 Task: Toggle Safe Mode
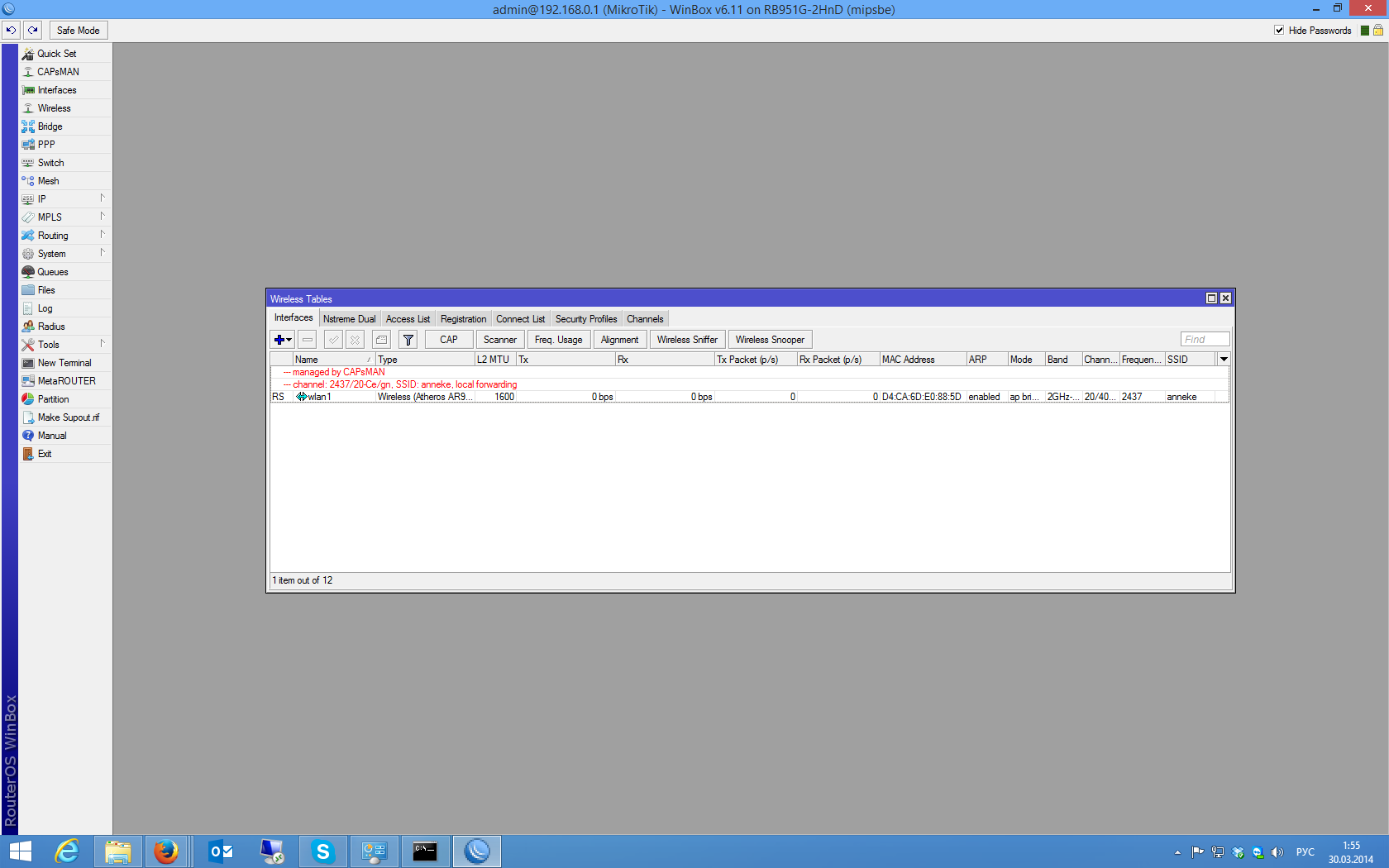click(x=79, y=31)
